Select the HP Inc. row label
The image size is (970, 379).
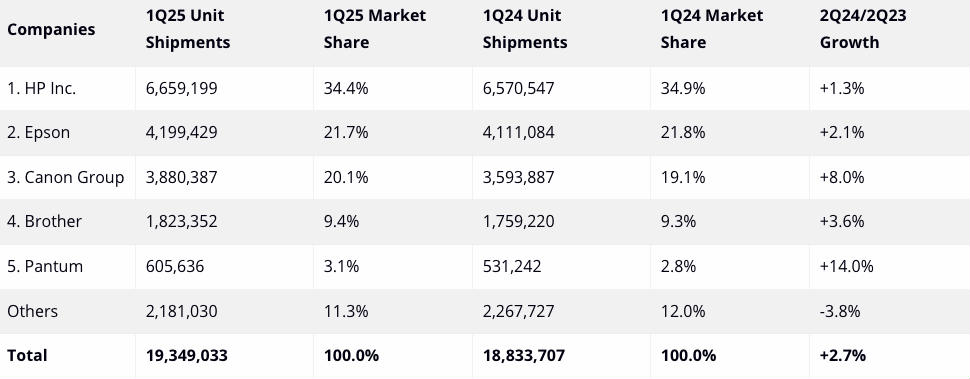tap(41, 88)
